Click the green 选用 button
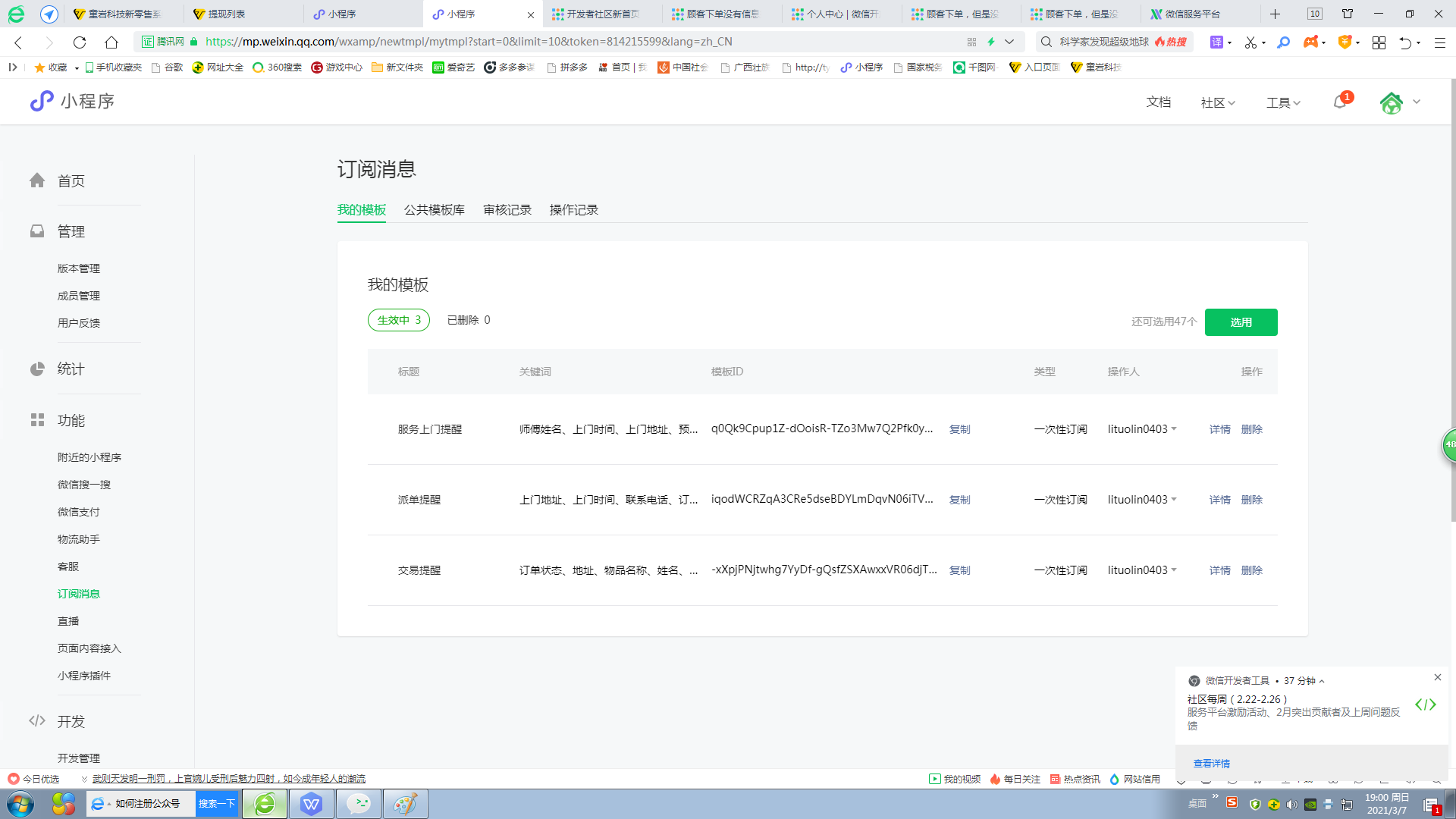The height and width of the screenshot is (819, 1456). [1241, 322]
